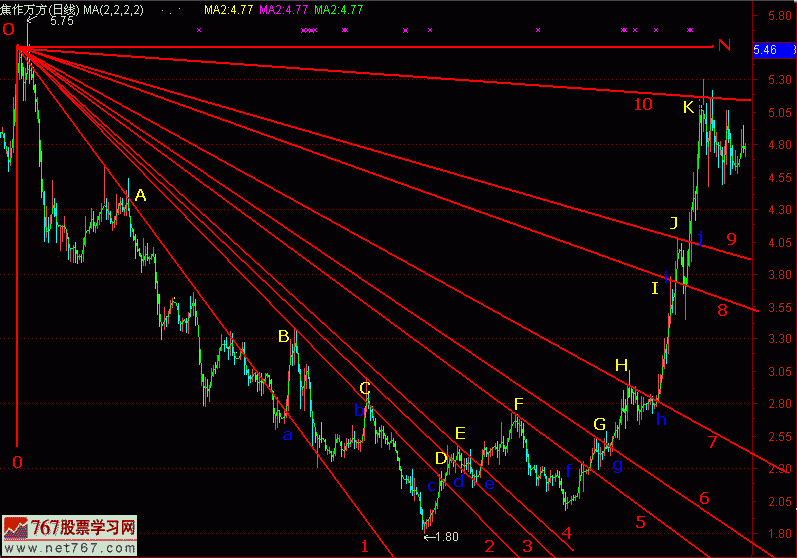Image resolution: width=797 pixels, height=558 pixels.
Task: Select the yellow MA2:4.77 indicator label
Action: coord(227,9)
